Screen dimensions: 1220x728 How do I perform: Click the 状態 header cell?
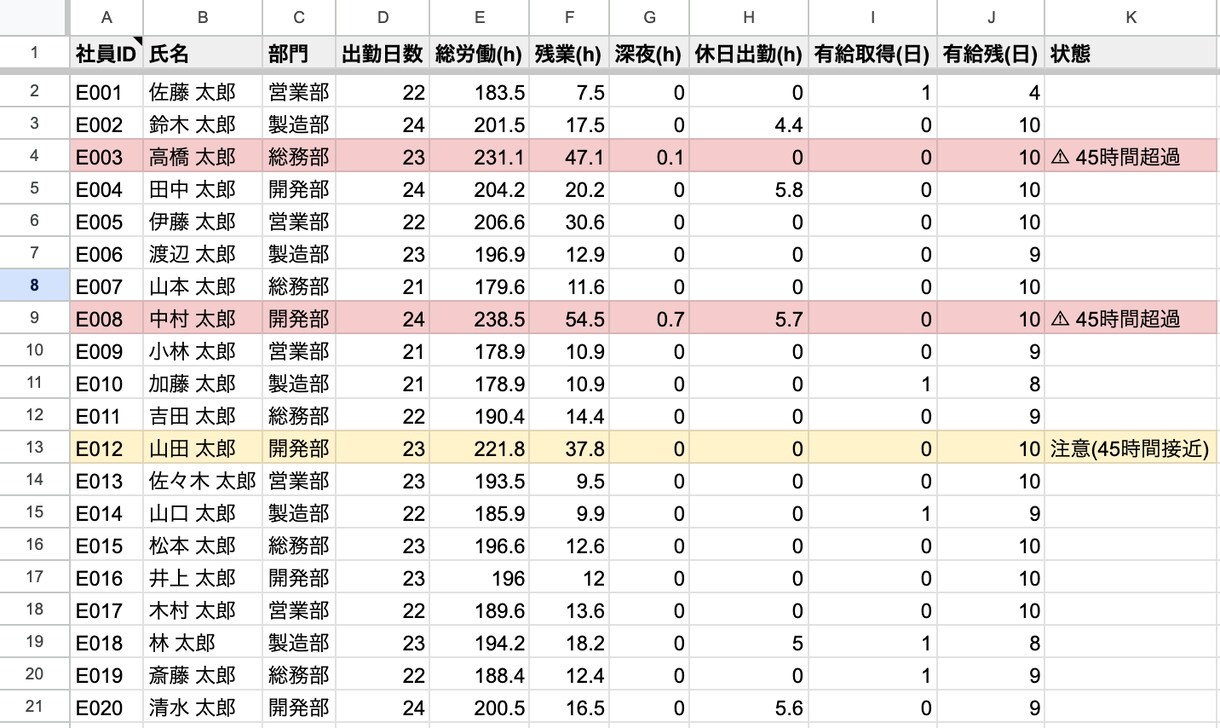(x=1132, y=54)
